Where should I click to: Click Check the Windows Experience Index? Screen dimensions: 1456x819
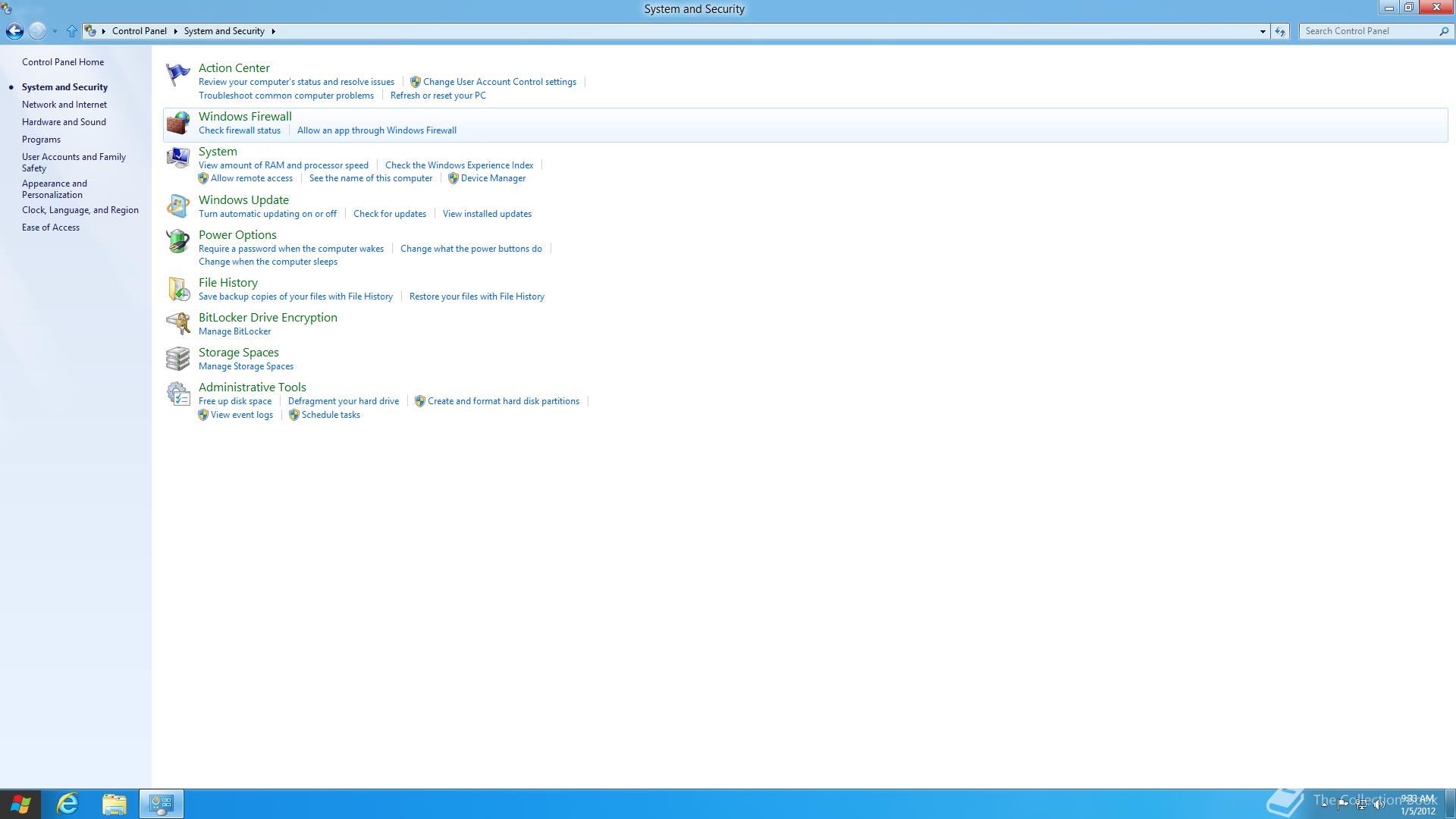click(x=459, y=165)
